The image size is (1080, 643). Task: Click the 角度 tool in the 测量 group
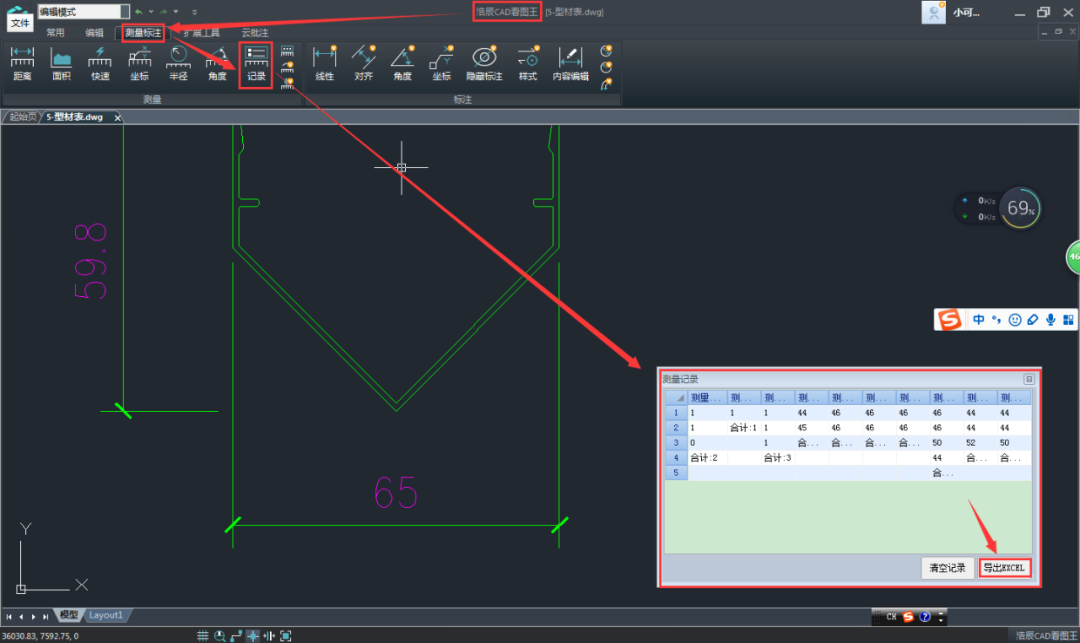click(217, 63)
